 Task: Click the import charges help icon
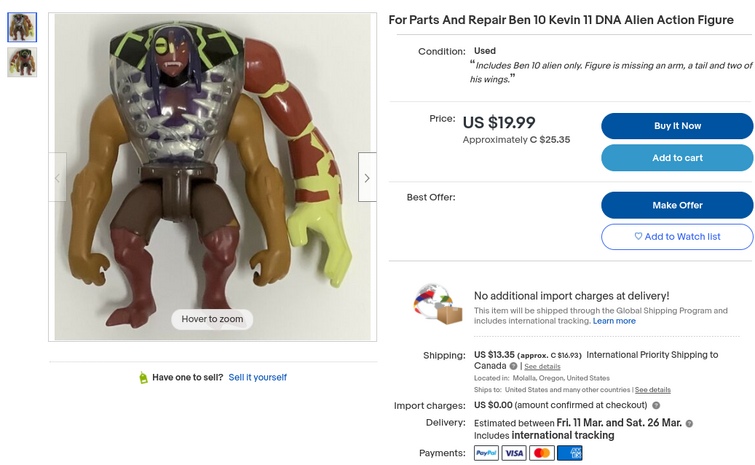click(656, 406)
